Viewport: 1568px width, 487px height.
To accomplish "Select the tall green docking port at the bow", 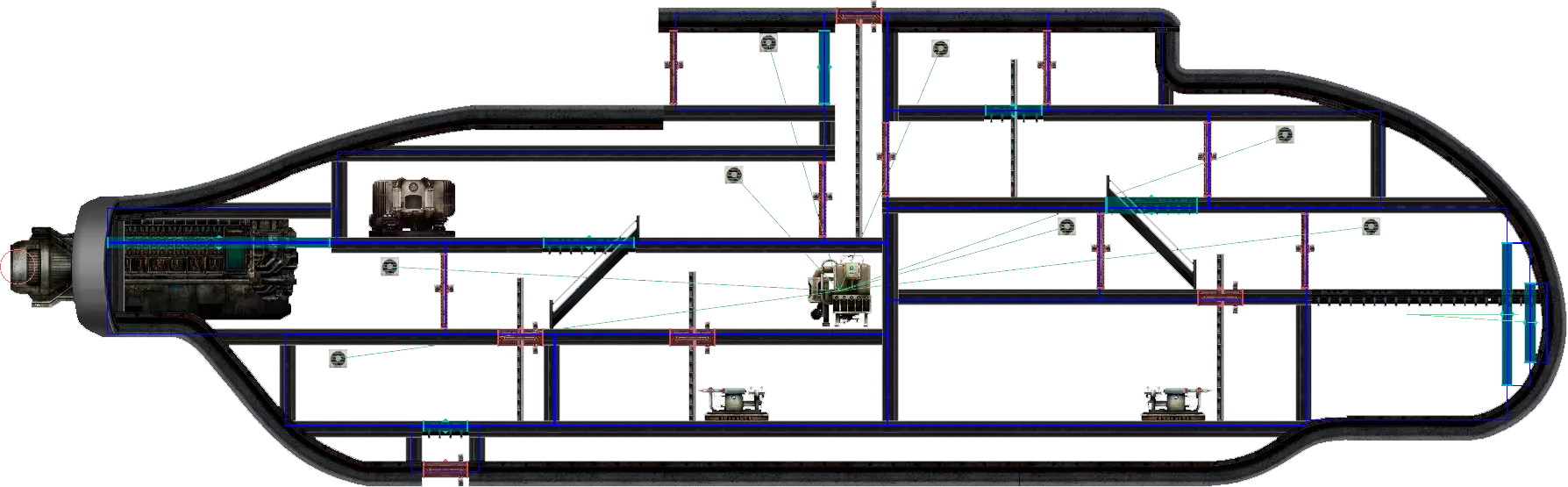I will 1507,313.
